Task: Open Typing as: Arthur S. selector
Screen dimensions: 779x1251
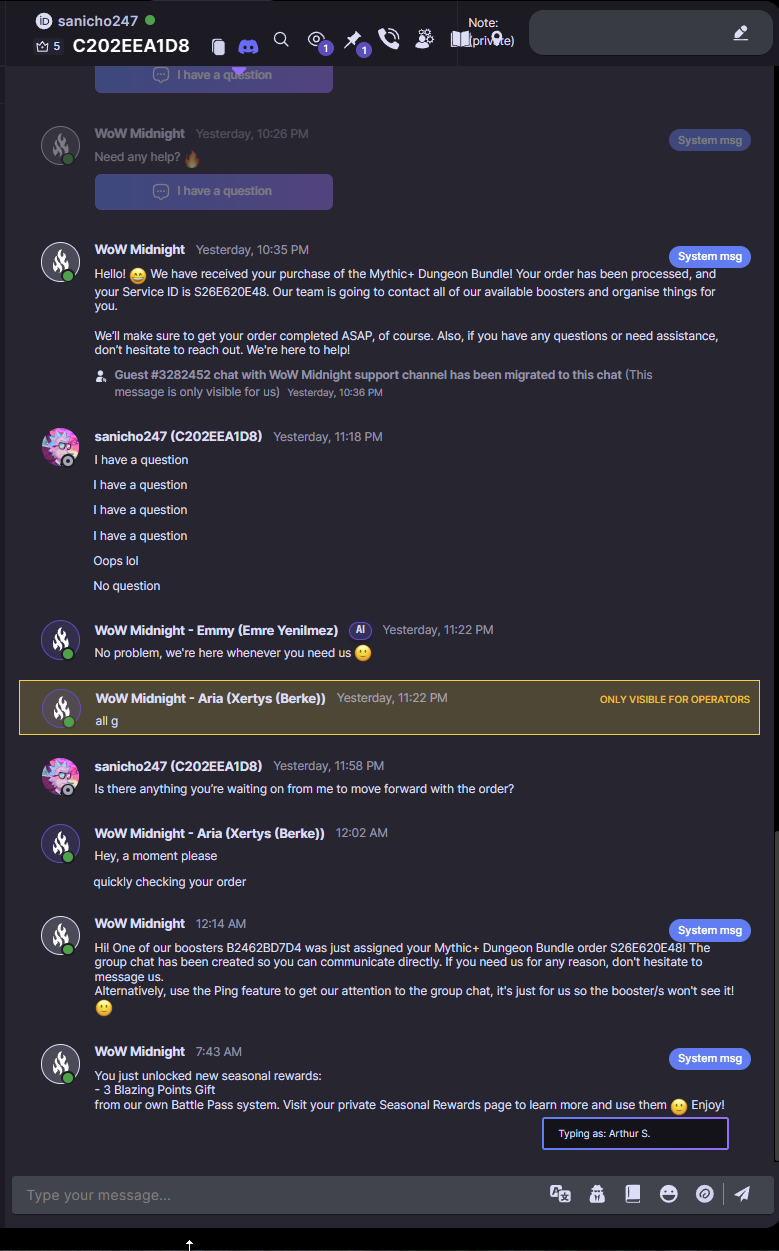Action: pyautogui.click(x=635, y=1134)
